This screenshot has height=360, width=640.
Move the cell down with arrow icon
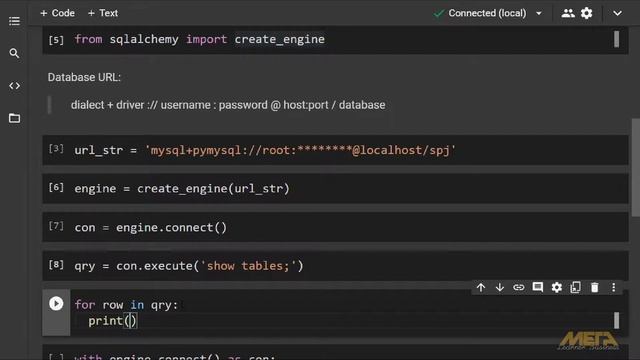[500, 287]
